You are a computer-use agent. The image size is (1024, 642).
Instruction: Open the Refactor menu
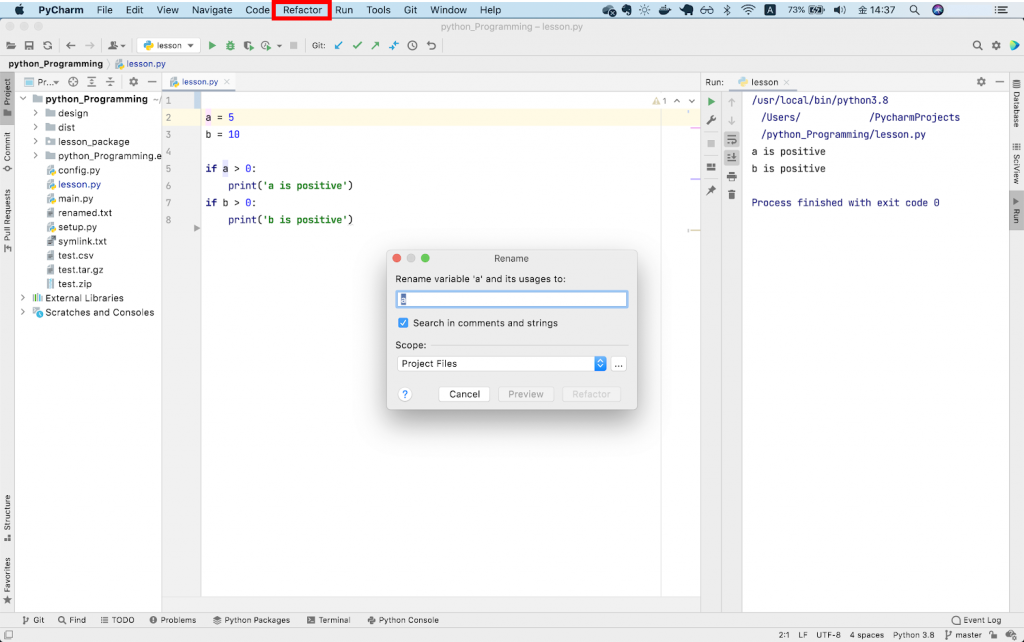302,10
